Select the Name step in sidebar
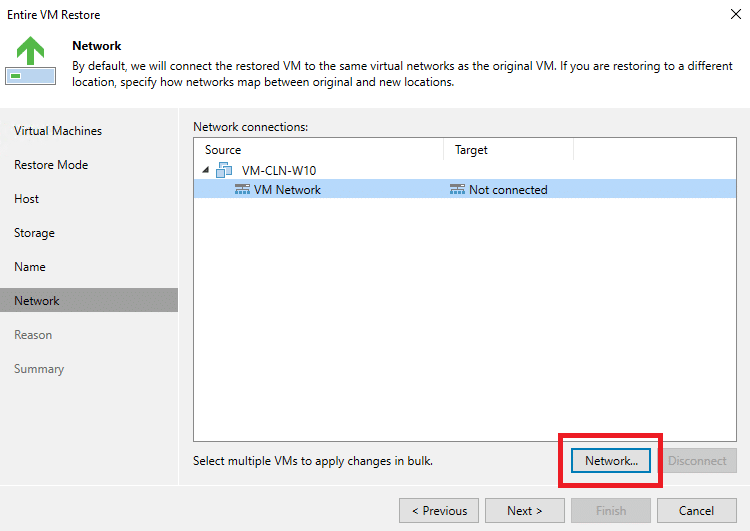This screenshot has height=531, width=750. pyautogui.click(x=30, y=266)
